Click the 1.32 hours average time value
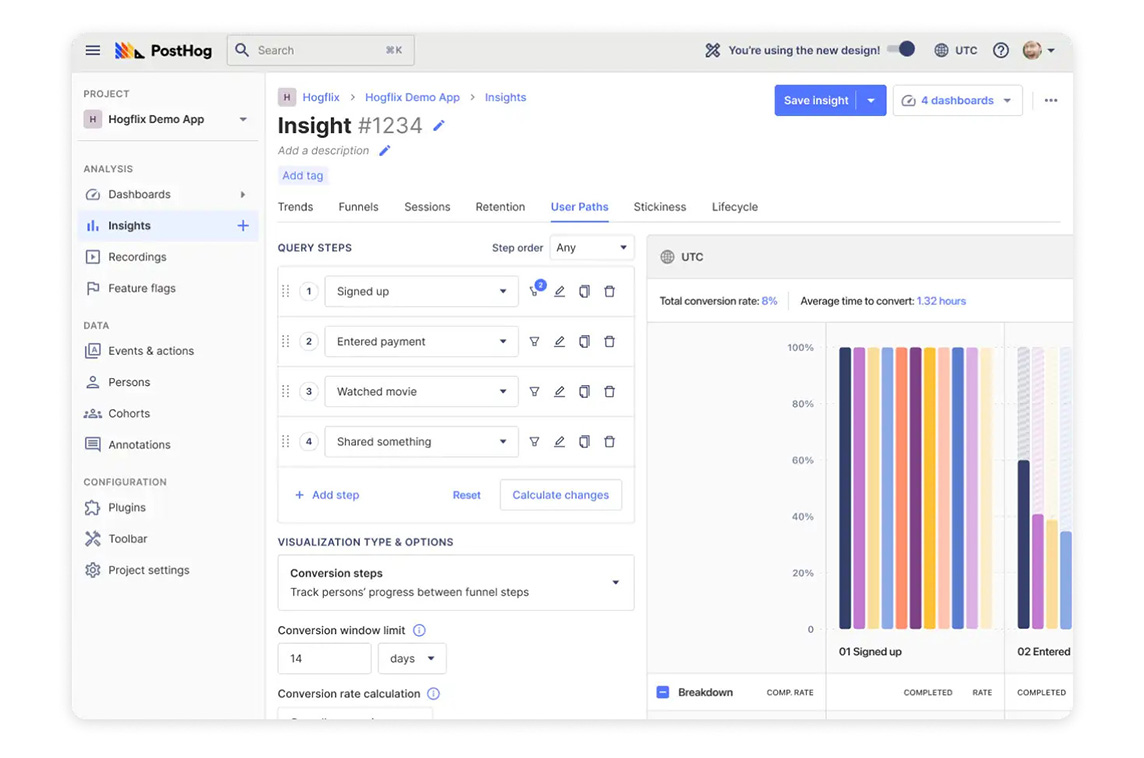Image resolution: width=1144 pixels, height=758 pixels. (941, 301)
